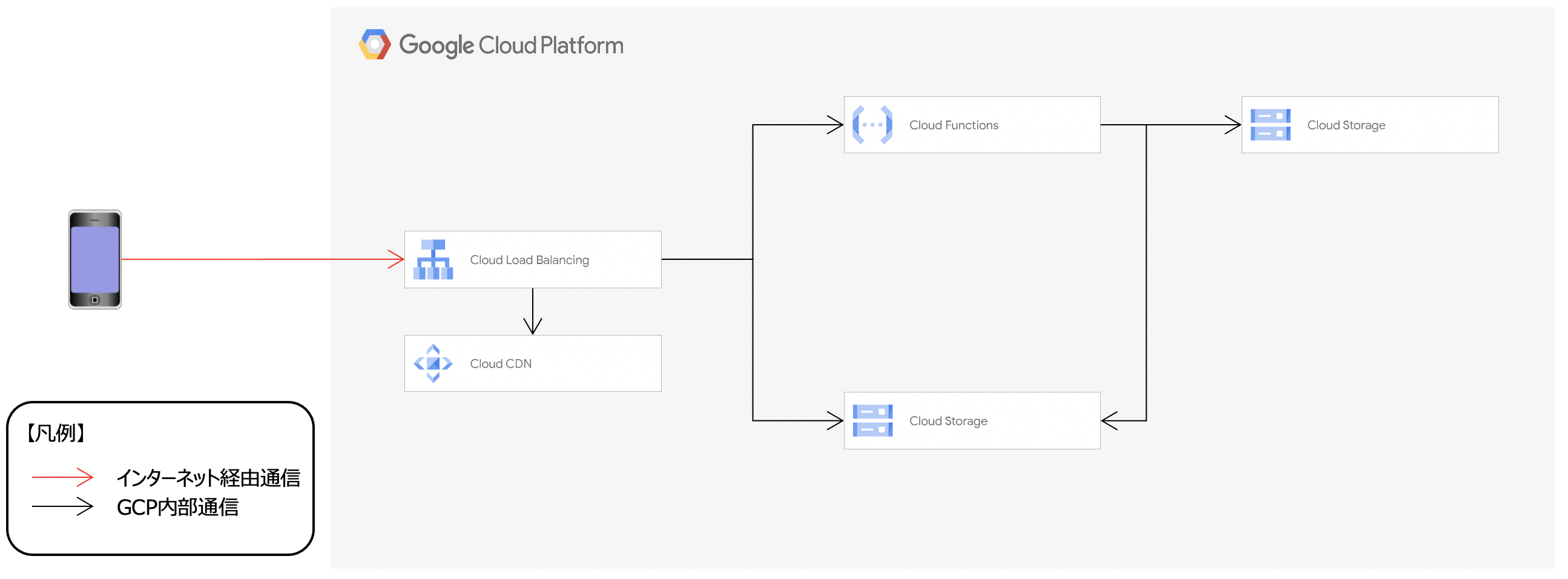
Task: Select the Cloud Functions icon
Action: (x=872, y=125)
